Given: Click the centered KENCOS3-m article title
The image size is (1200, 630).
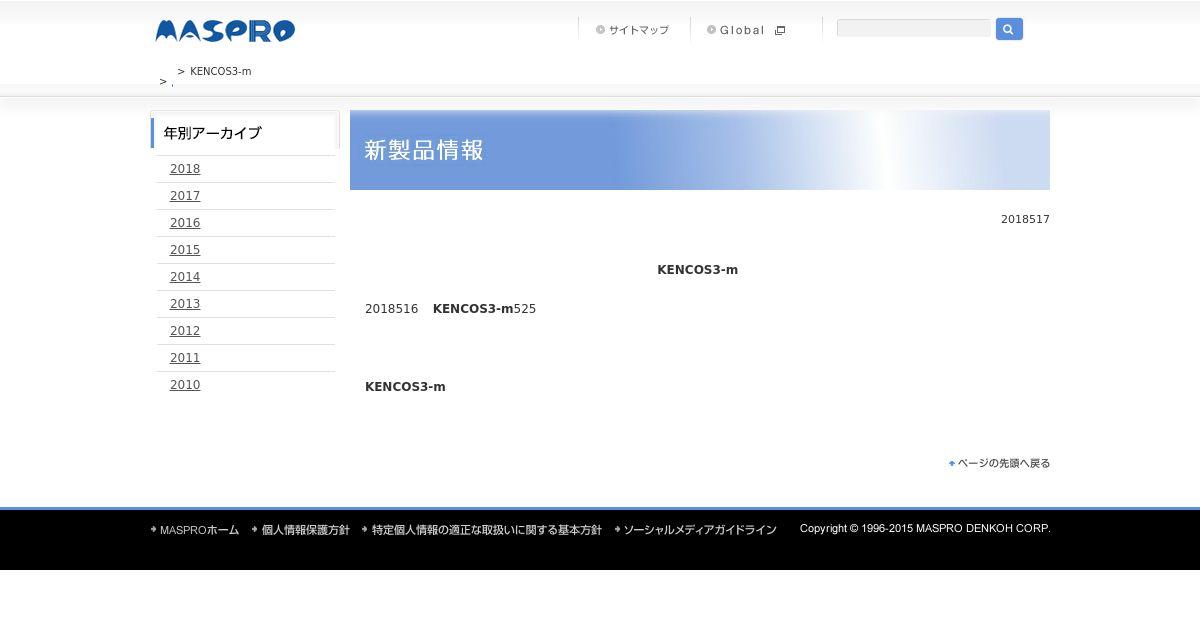Looking at the screenshot, I should pos(697,270).
